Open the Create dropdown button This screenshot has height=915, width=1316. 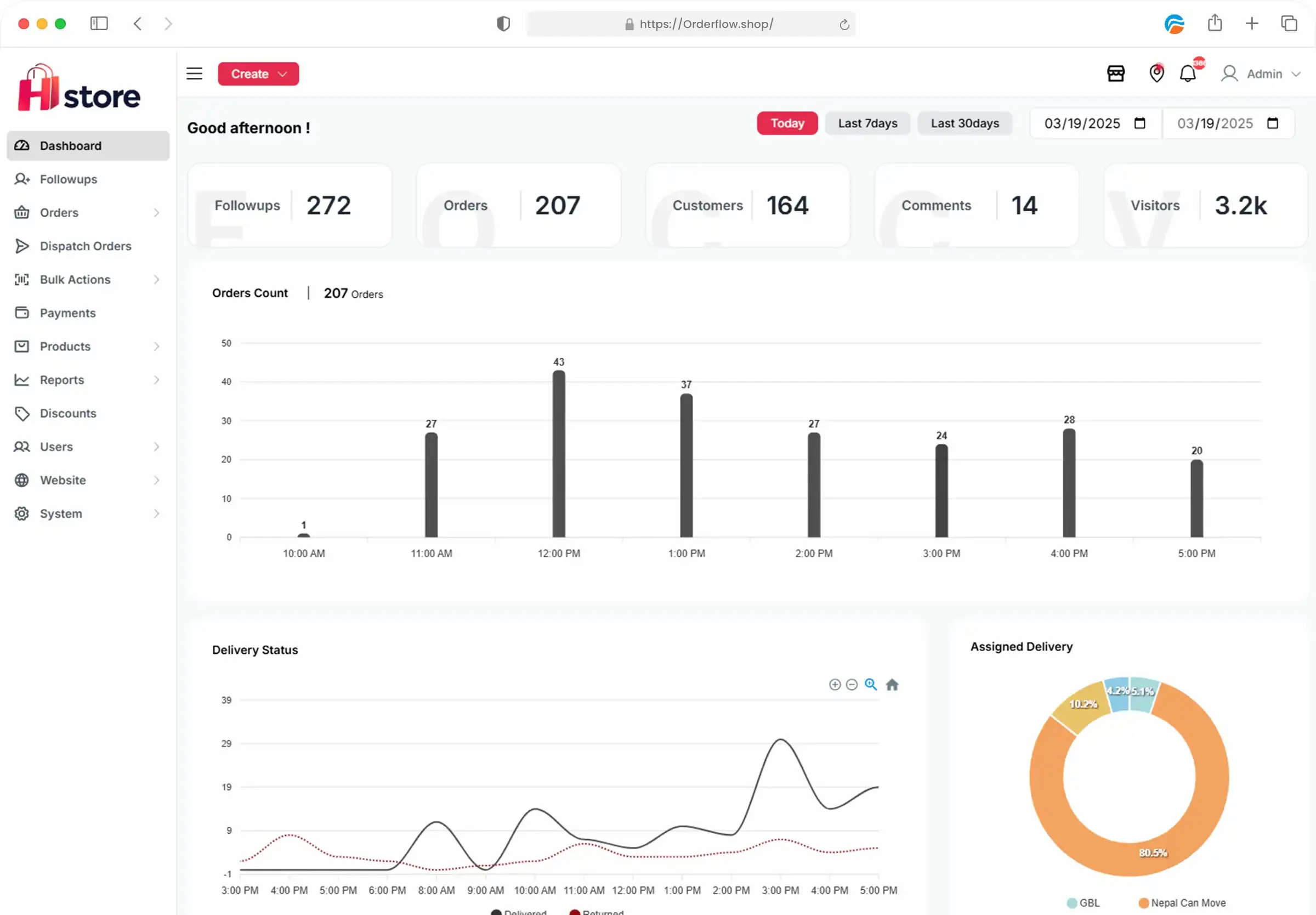258,74
